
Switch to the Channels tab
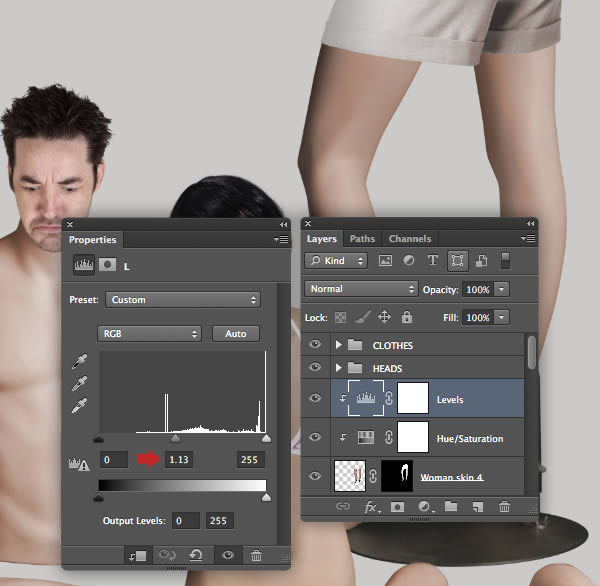click(409, 239)
